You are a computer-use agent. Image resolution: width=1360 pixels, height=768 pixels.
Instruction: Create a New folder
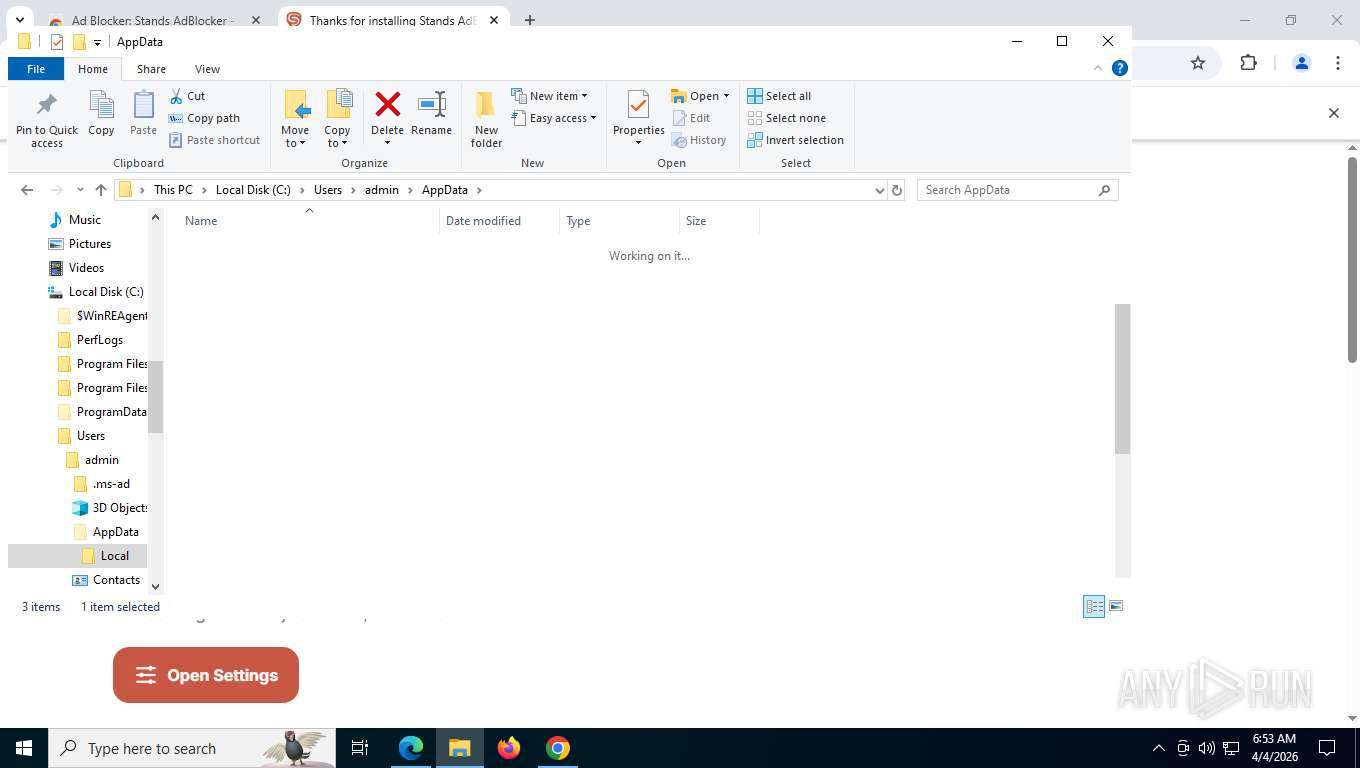pyautogui.click(x=486, y=120)
